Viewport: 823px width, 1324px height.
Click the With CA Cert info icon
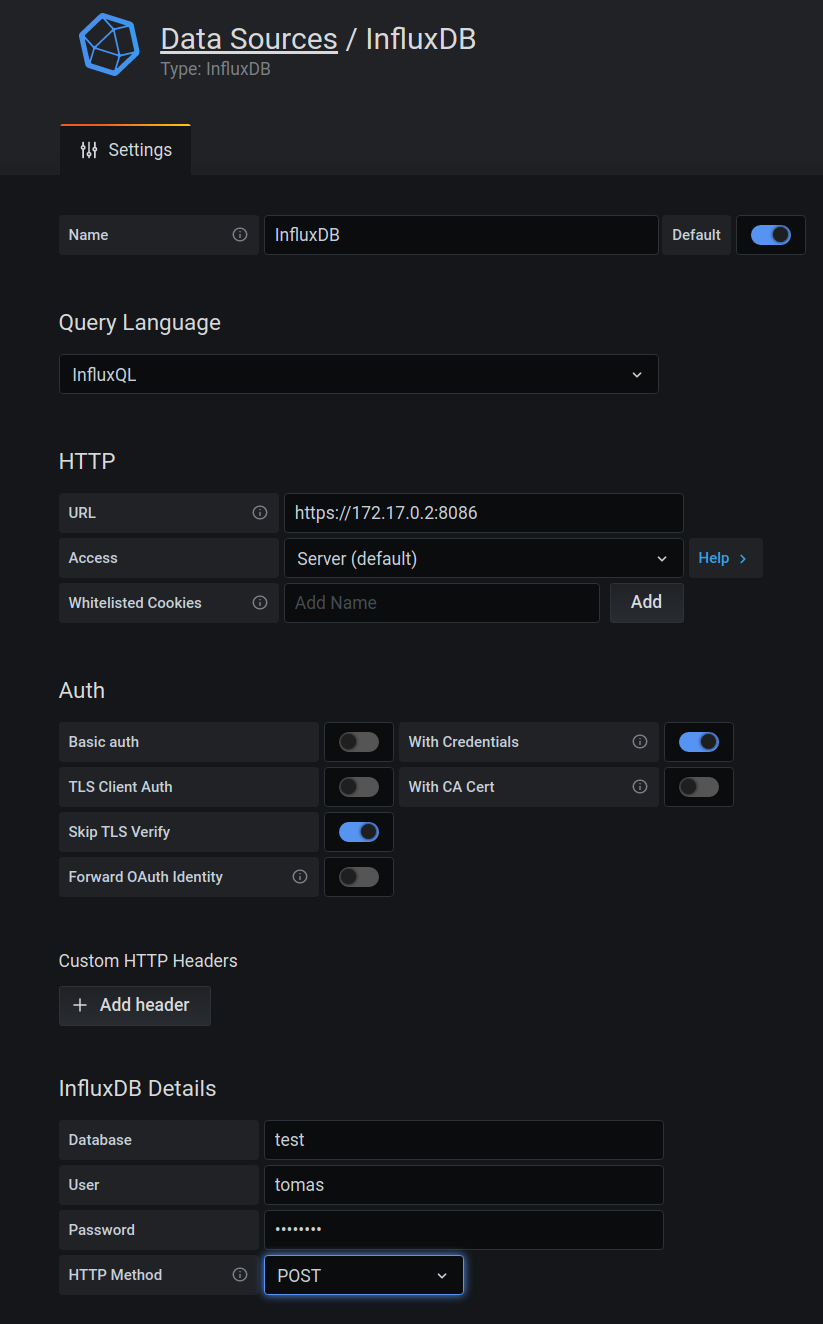point(639,786)
